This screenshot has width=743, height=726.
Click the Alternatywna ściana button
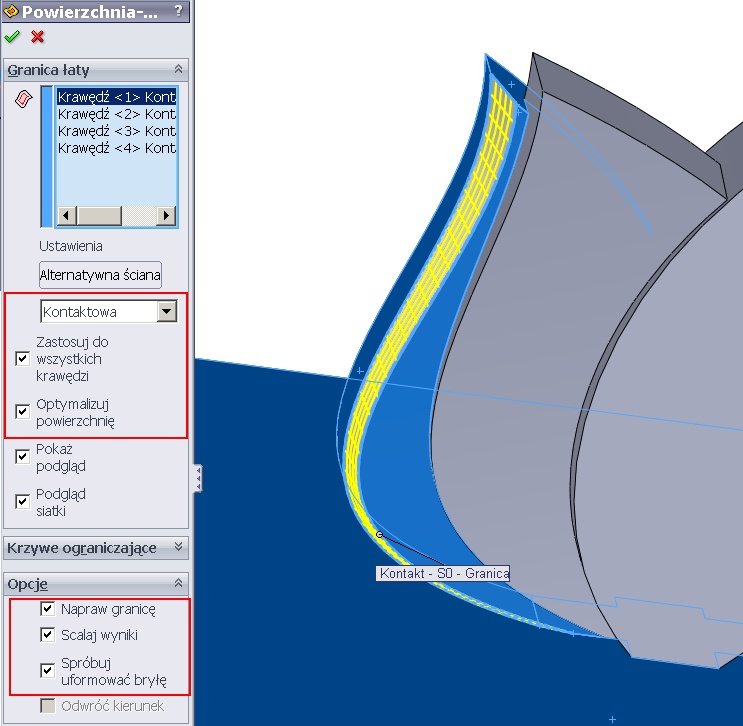100,275
